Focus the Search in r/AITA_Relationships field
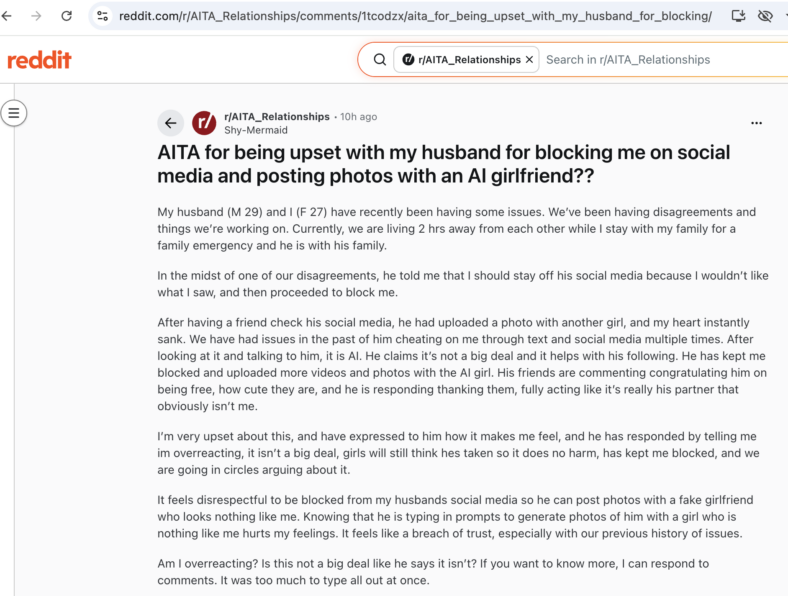This screenshot has width=788, height=596. tap(664, 60)
